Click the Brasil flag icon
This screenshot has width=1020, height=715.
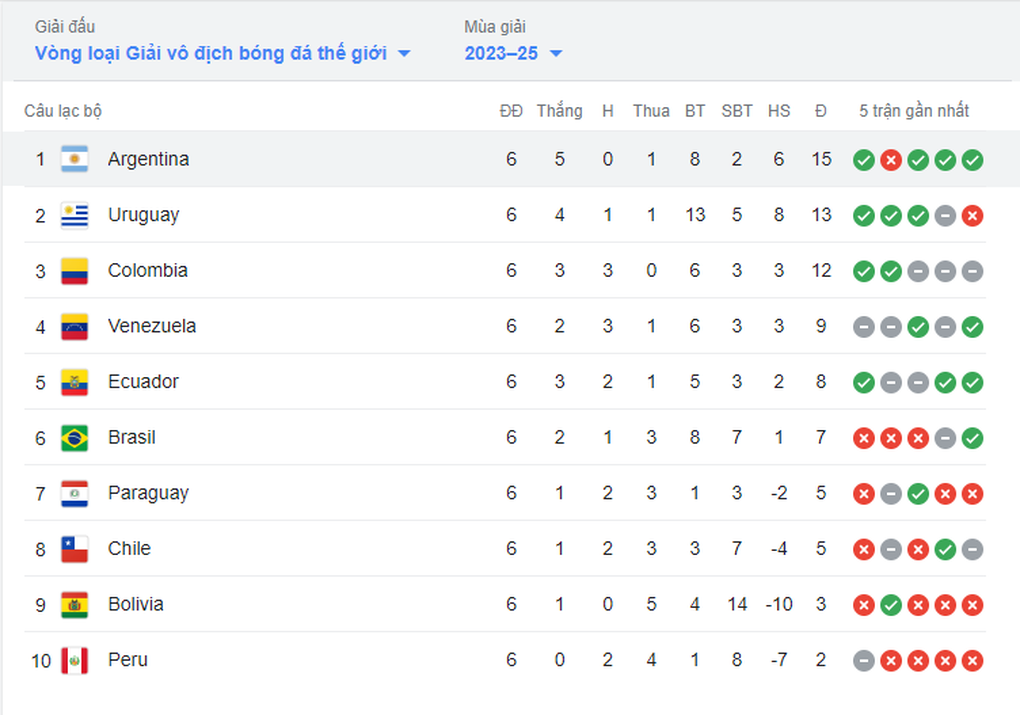74,438
